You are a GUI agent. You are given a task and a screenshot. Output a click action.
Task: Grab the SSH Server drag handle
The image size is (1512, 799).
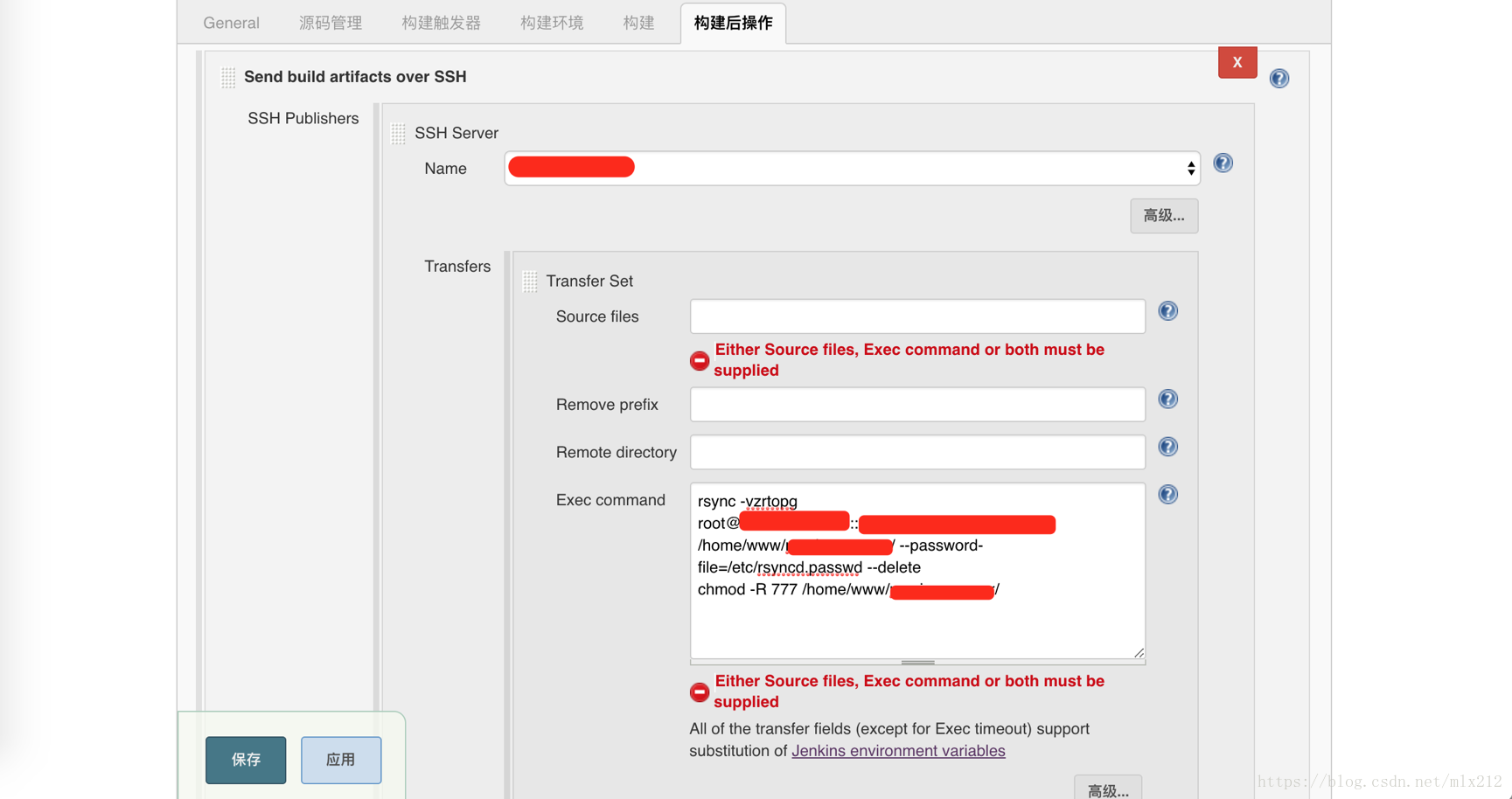(x=399, y=134)
